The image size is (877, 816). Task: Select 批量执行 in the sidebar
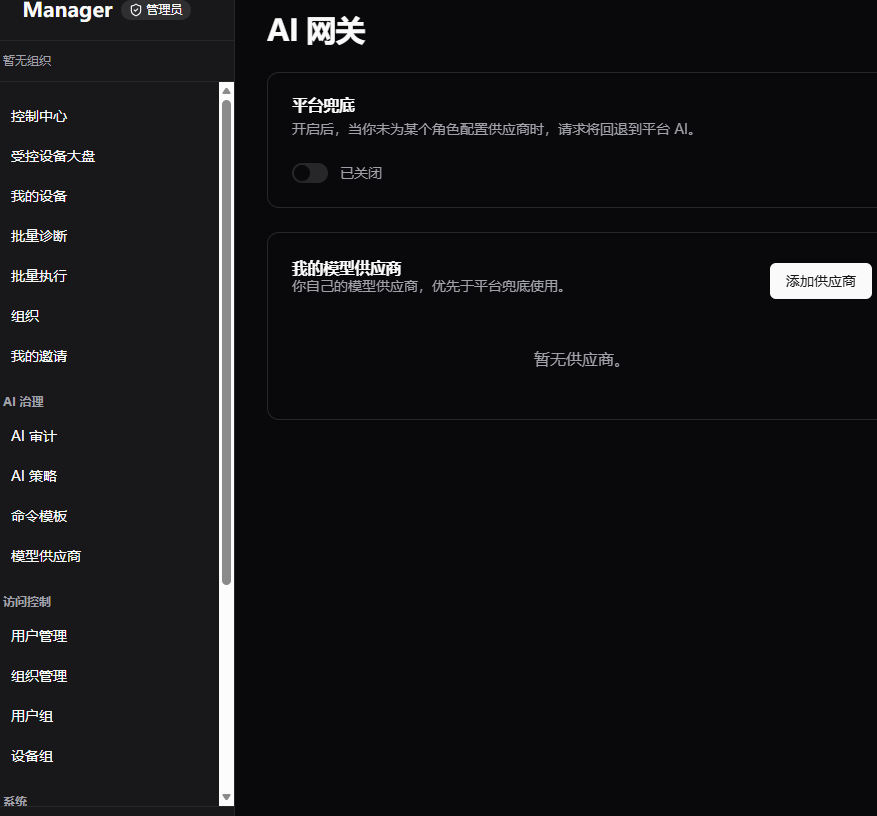[x=39, y=276]
